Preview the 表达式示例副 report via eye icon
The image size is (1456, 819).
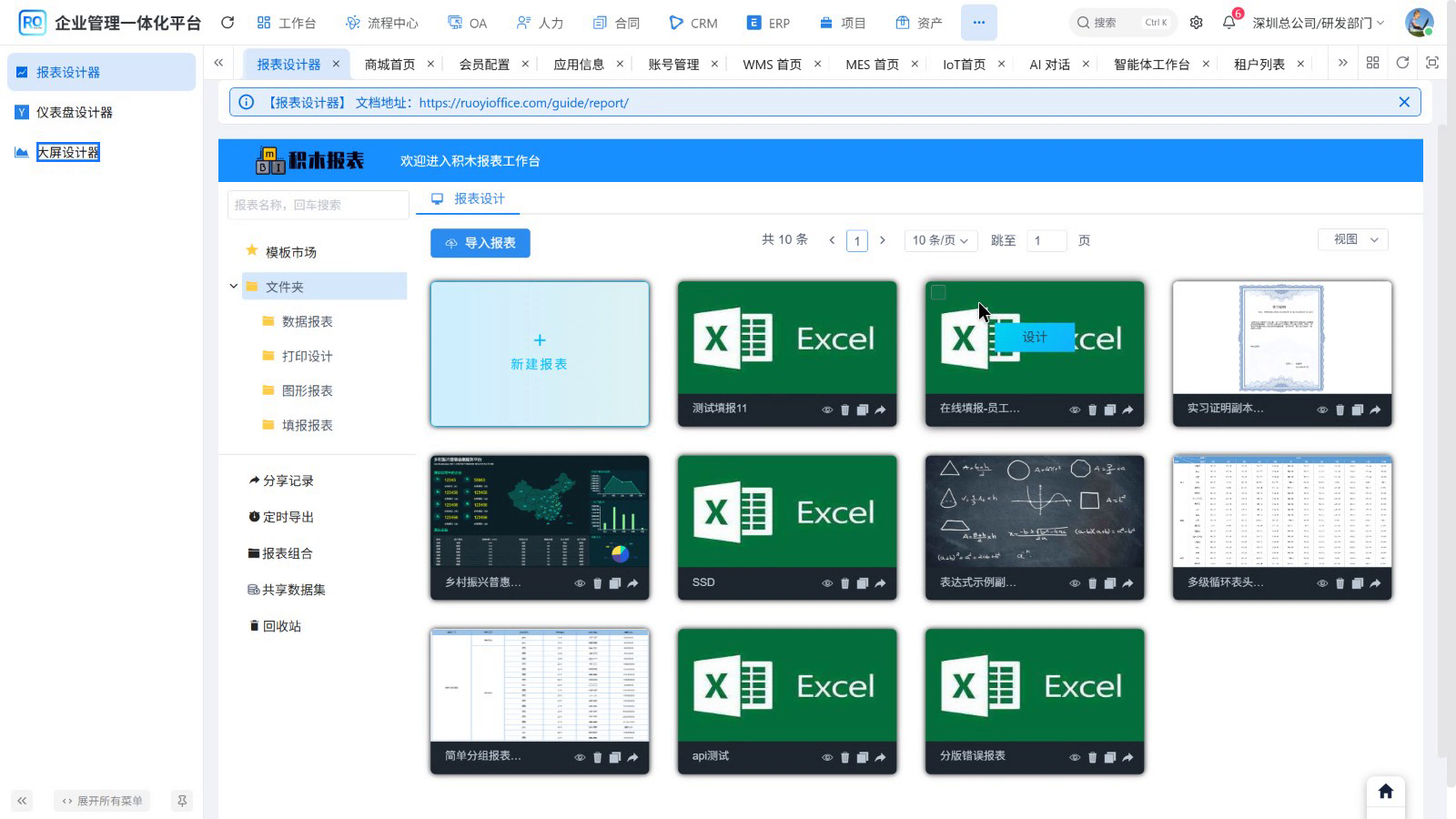1075,583
